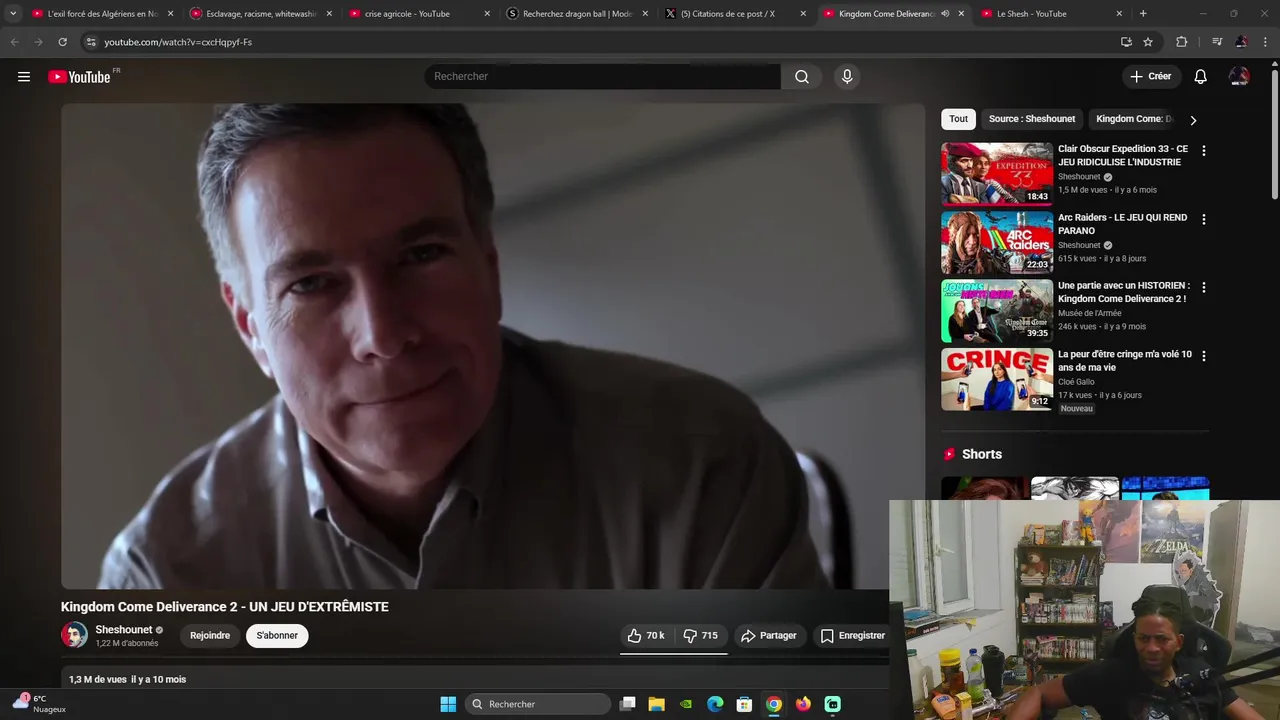Screen dimensions: 1280x720
Task: Open Firefox from taskbar
Action: point(803,704)
